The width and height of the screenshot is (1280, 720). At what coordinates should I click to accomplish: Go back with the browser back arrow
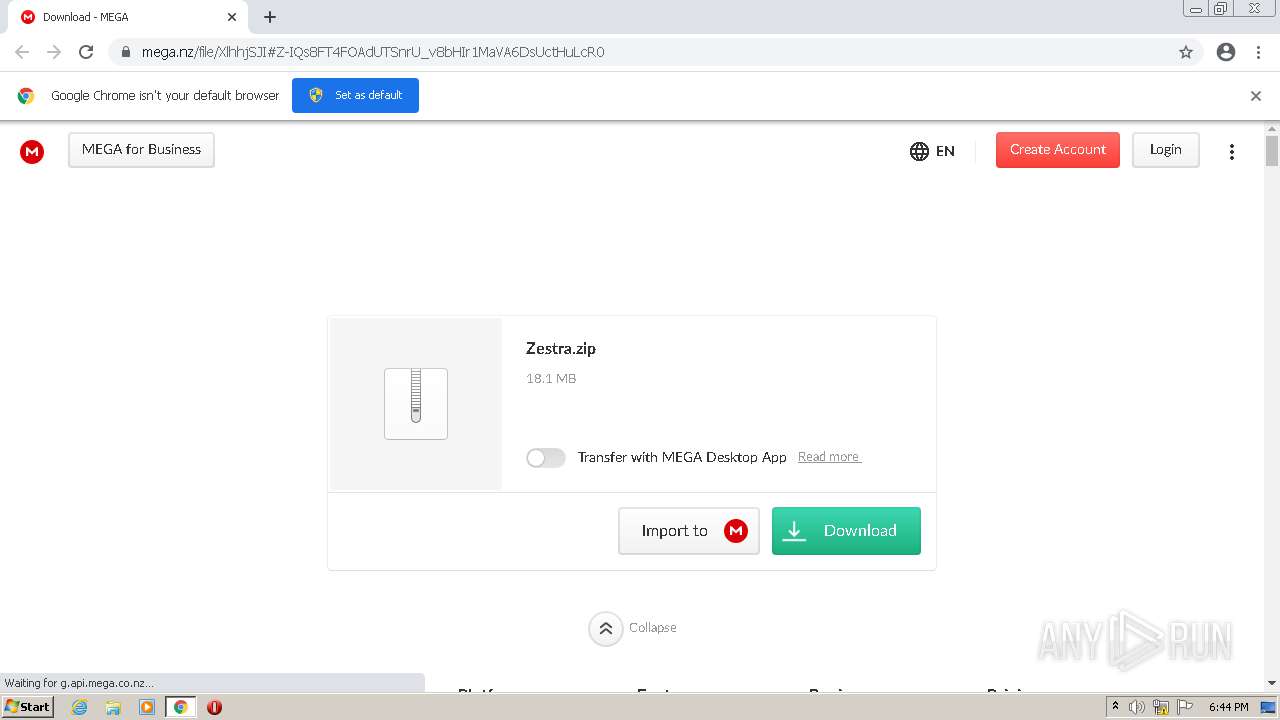22,52
